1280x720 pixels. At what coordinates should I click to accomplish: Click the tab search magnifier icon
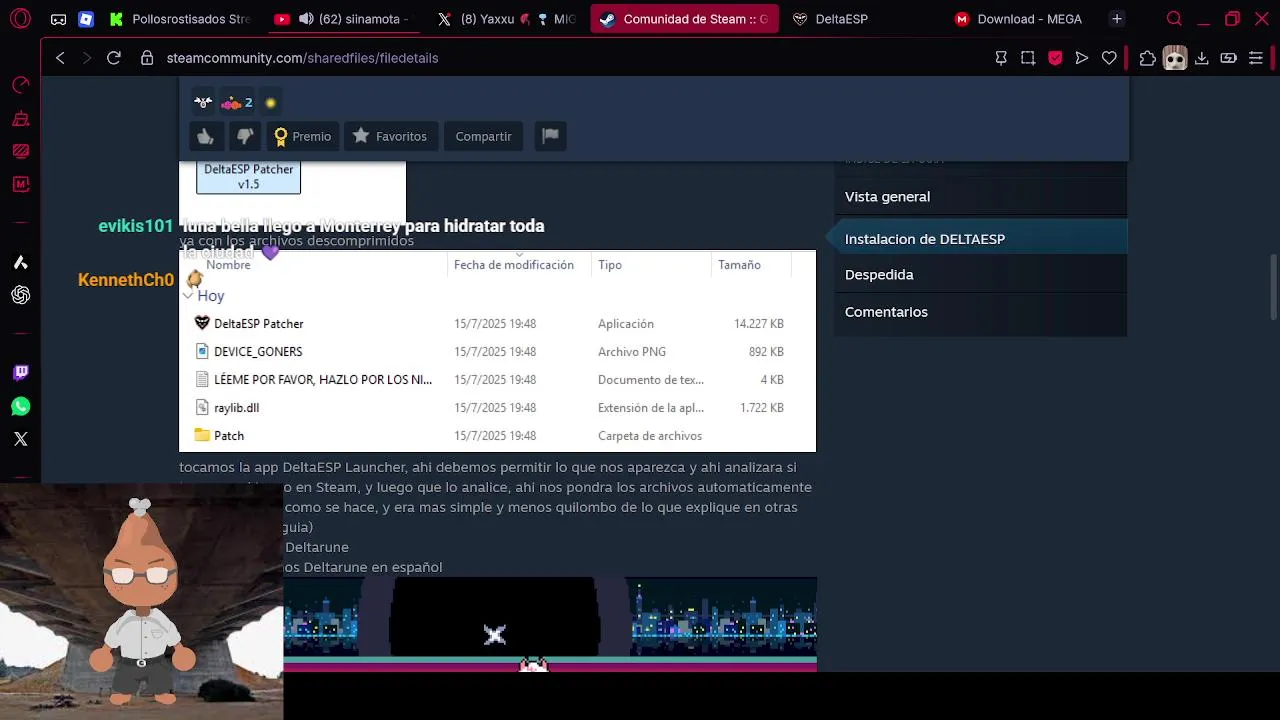[x=1175, y=19]
